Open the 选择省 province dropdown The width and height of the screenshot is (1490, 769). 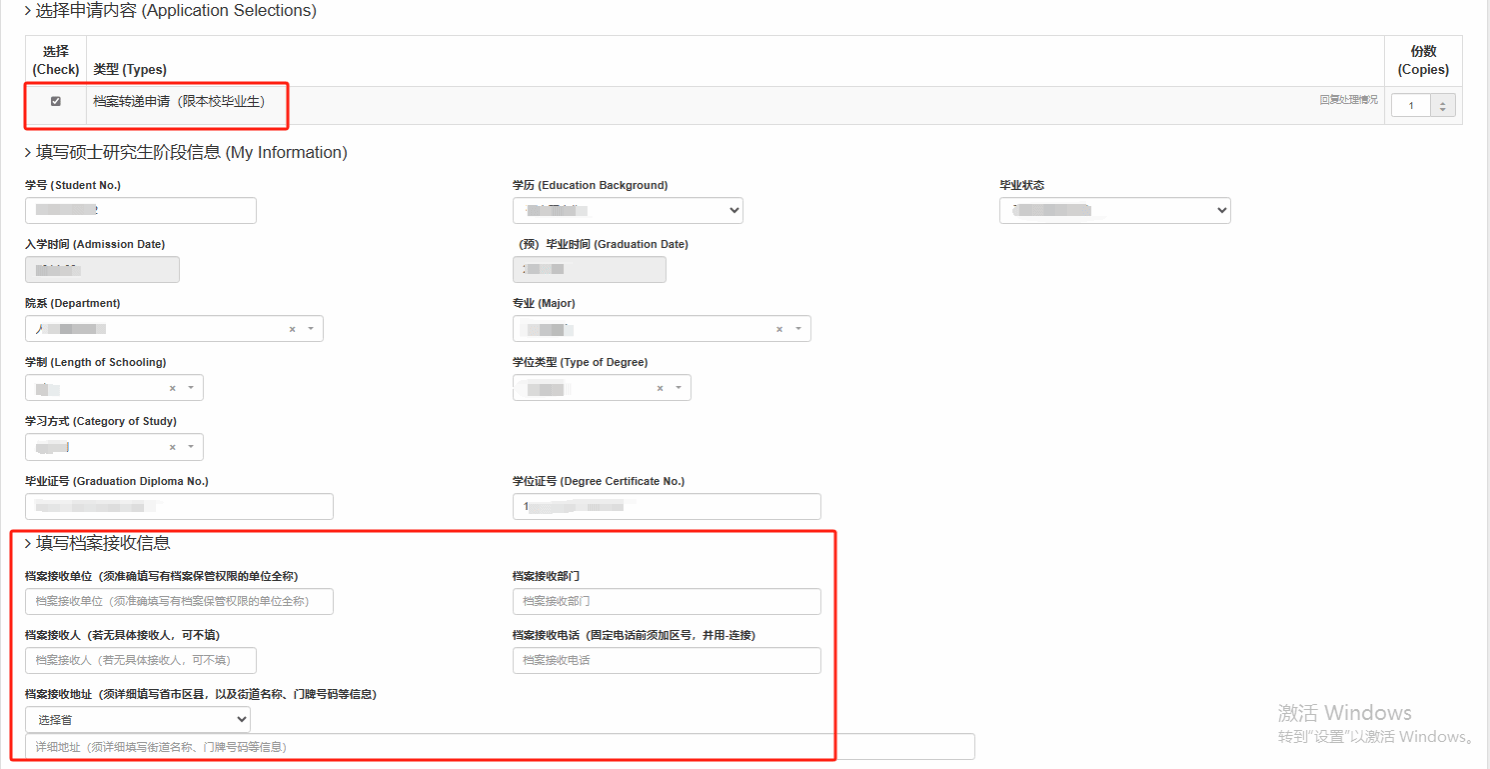point(138,719)
